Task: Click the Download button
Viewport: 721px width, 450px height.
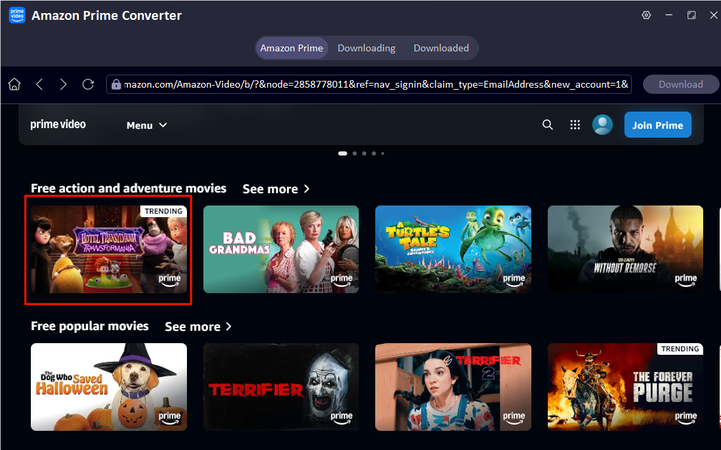Action: (681, 84)
